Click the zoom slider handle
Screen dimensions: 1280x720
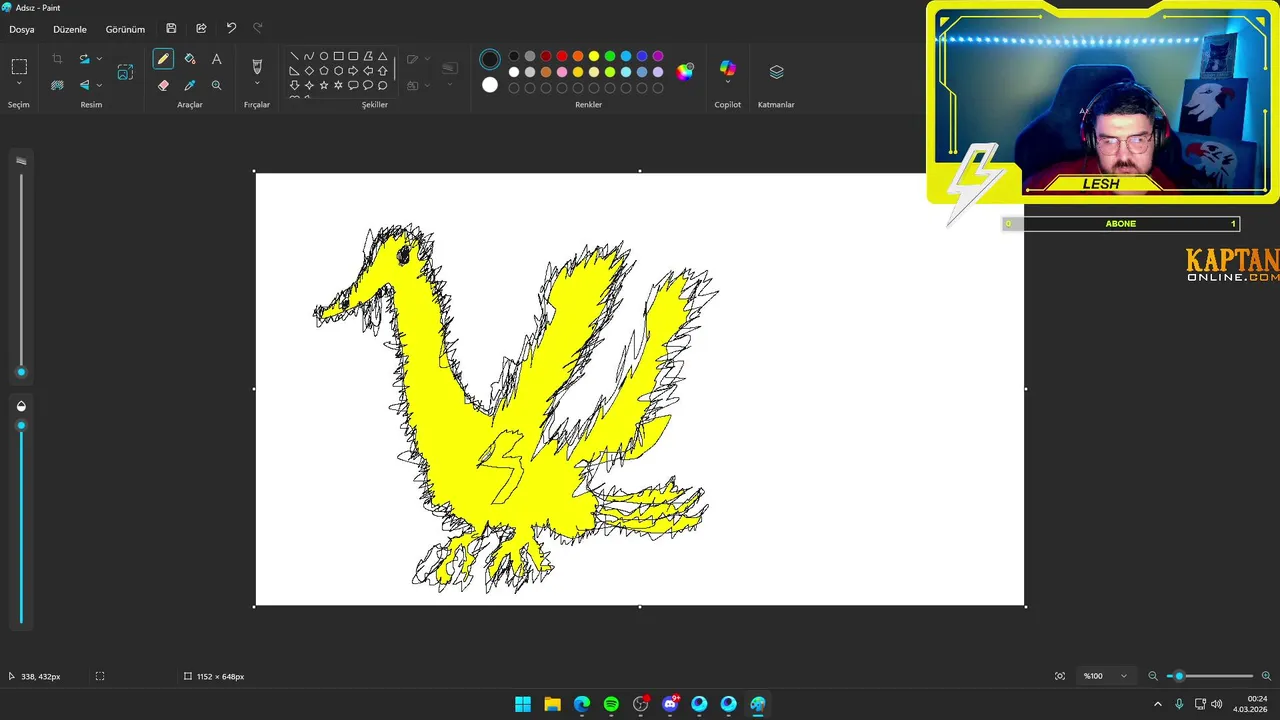[x=1179, y=676]
